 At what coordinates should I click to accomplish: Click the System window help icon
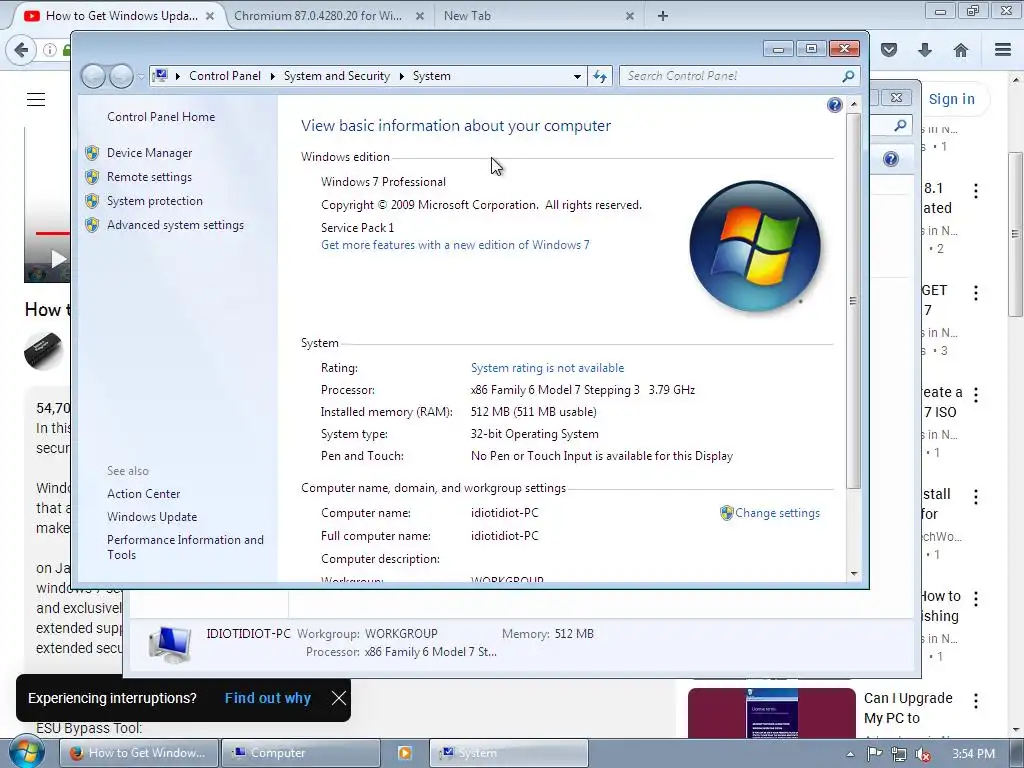point(834,105)
